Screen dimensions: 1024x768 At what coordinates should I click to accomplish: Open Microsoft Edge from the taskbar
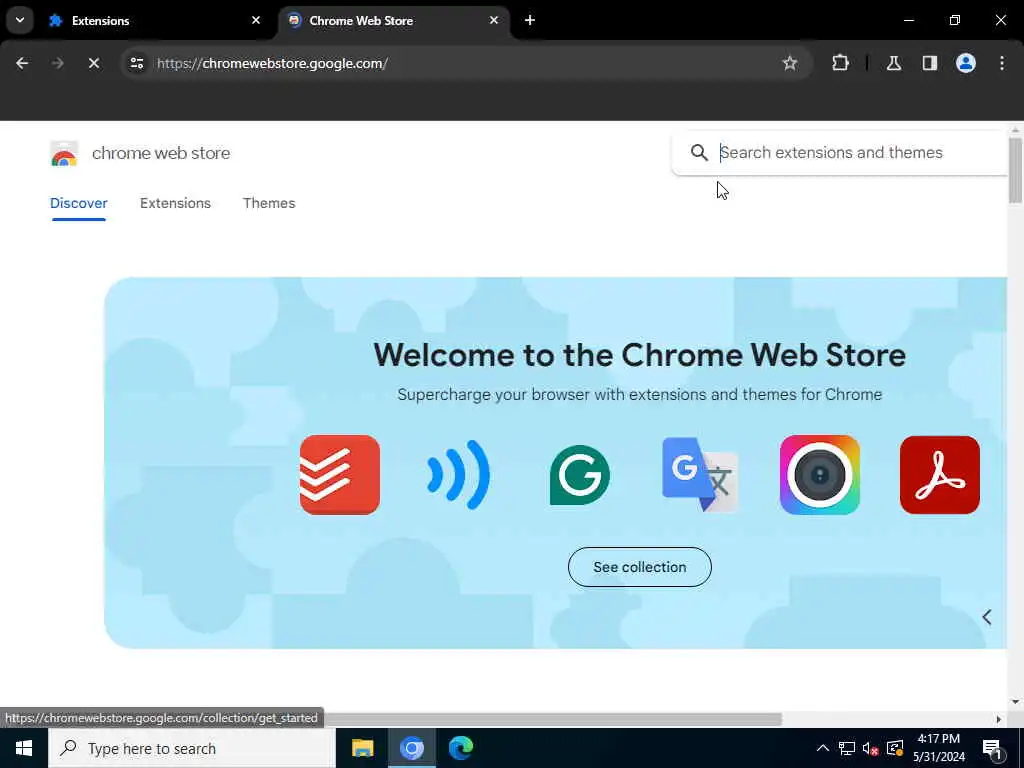(460, 748)
